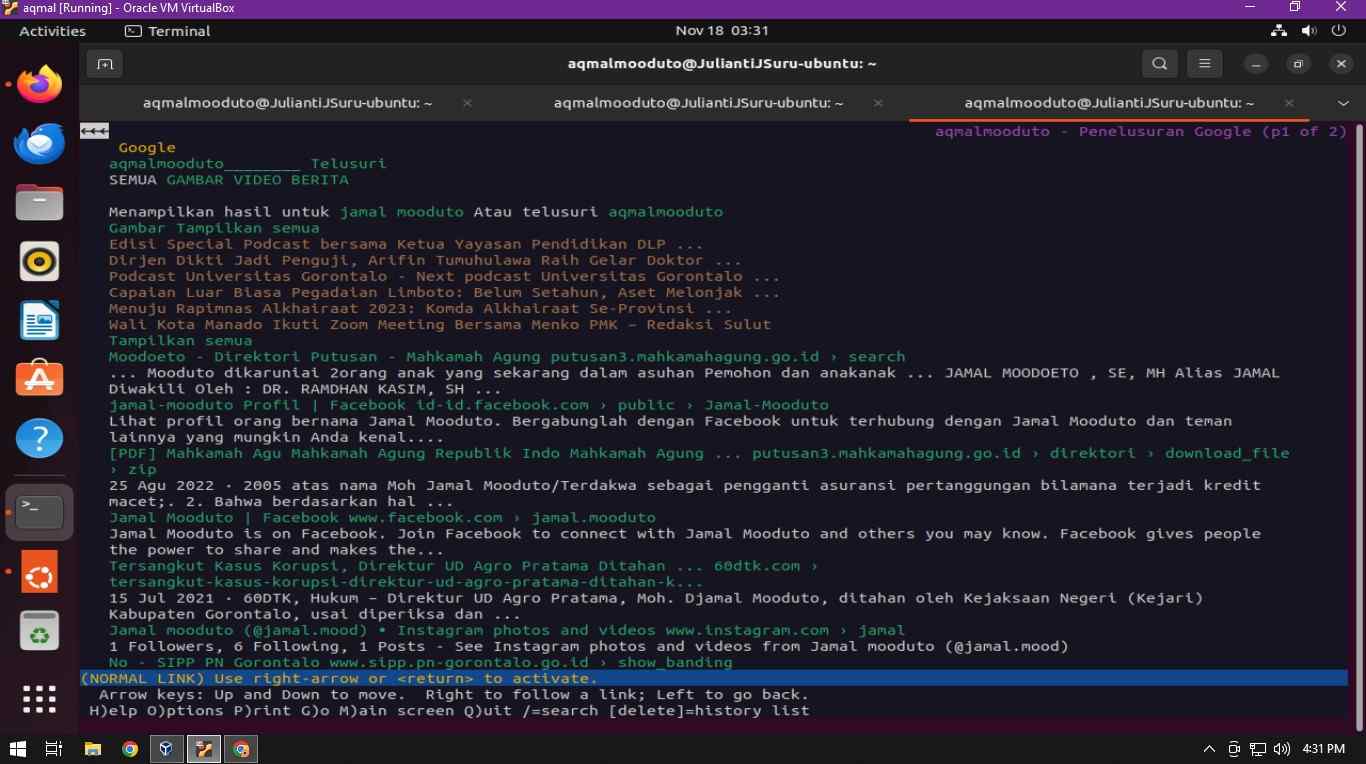Show hidden Windows tray icons chevron

[1209, 748]
